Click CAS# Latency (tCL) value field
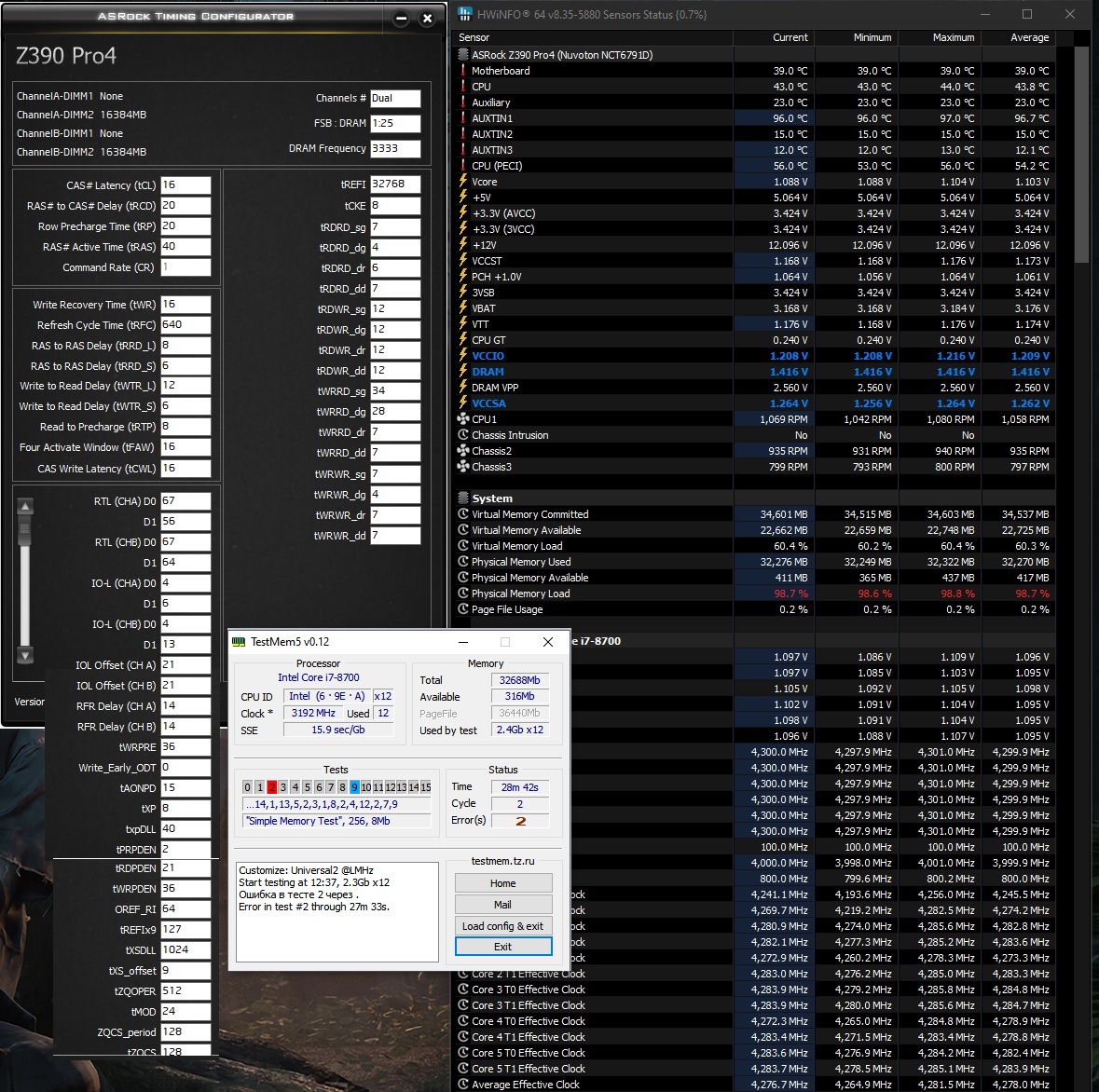The width and height of the screenshot is (1099, 1092). [x=185, y=184]
